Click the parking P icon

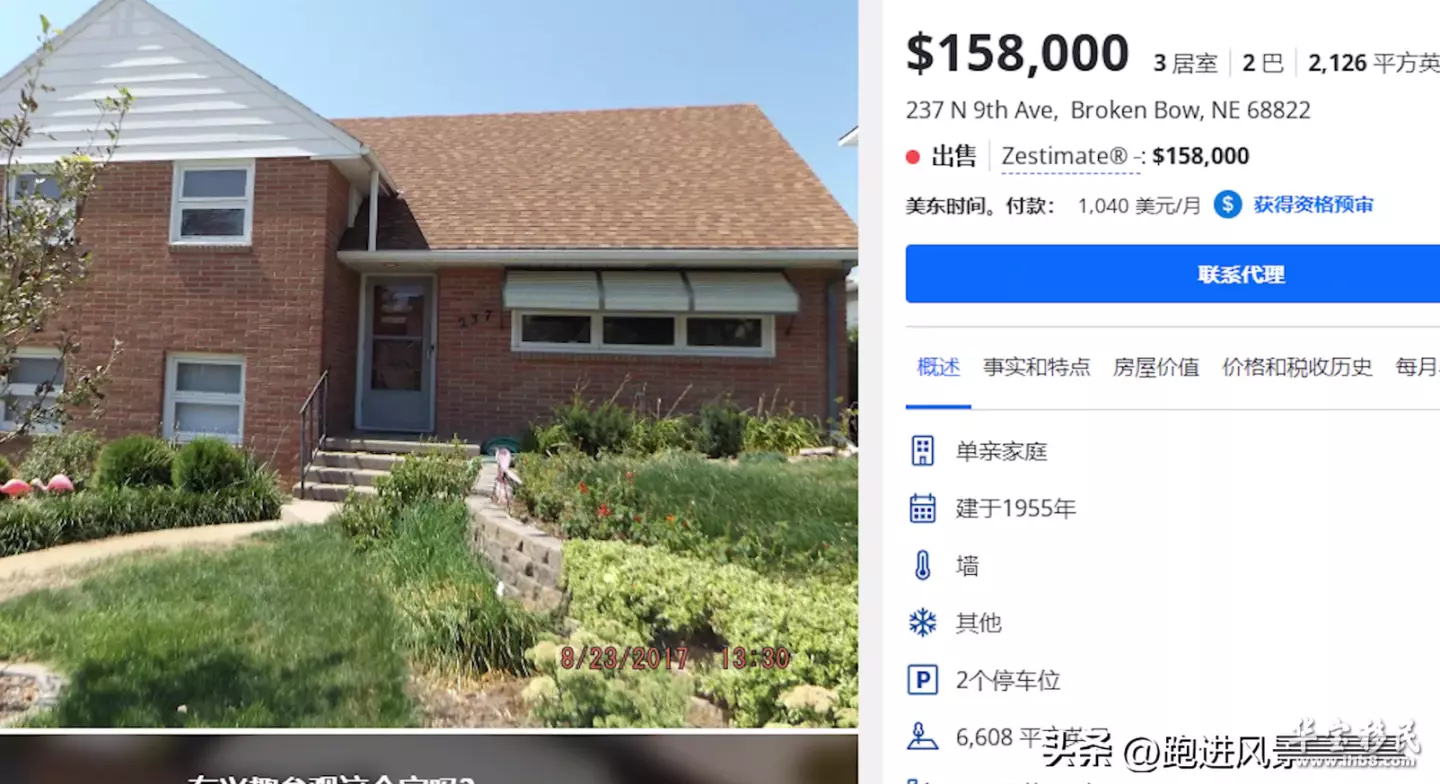coord(922,681)
